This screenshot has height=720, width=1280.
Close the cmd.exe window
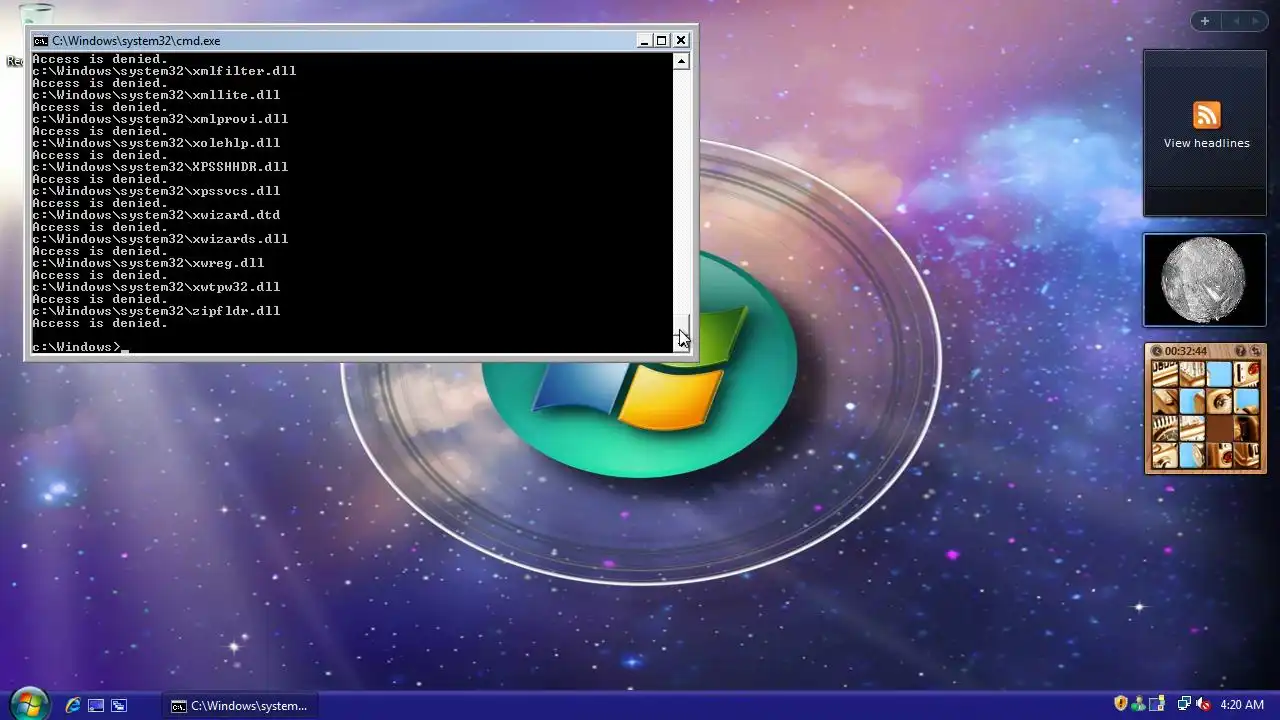[x=681, y=41]
